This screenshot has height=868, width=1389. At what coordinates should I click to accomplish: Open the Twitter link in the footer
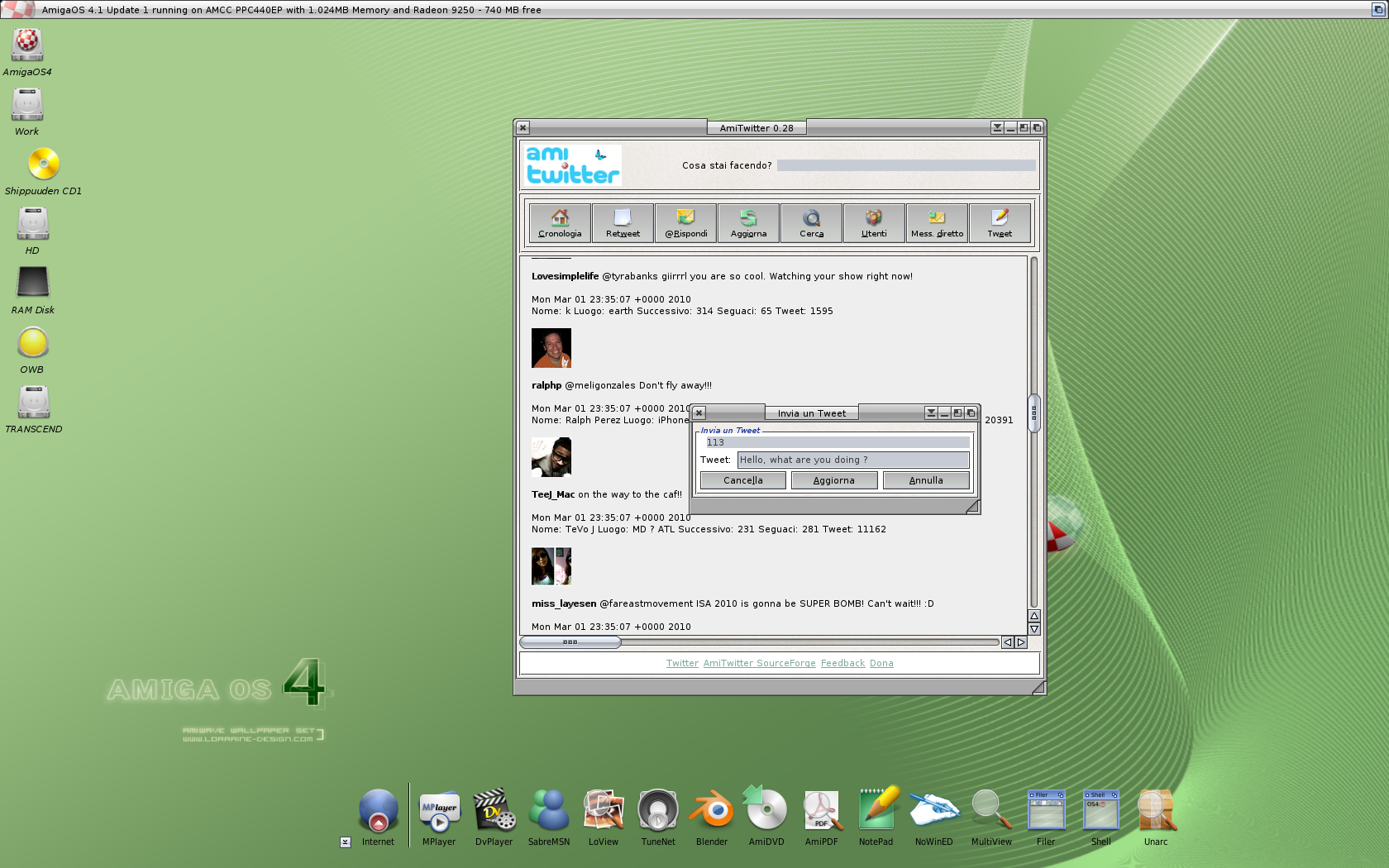click(x=682, y=663)
